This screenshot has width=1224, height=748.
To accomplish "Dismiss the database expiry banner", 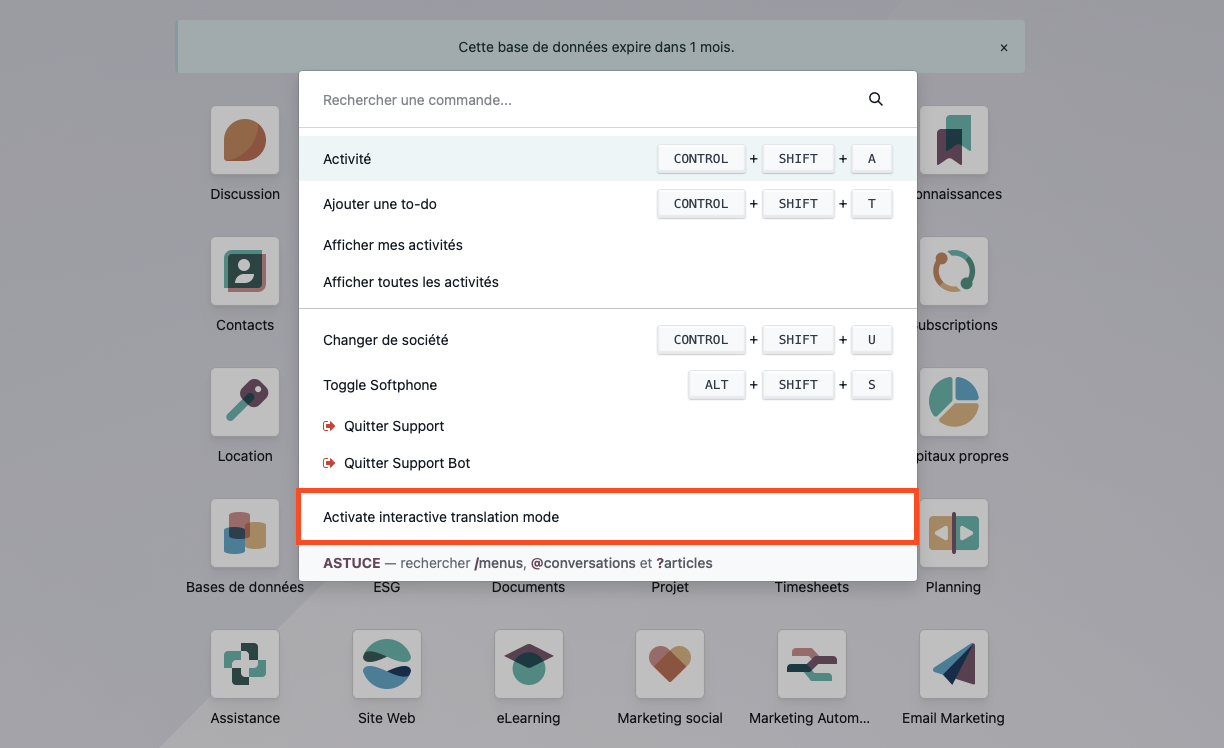I will [1004, 48].
